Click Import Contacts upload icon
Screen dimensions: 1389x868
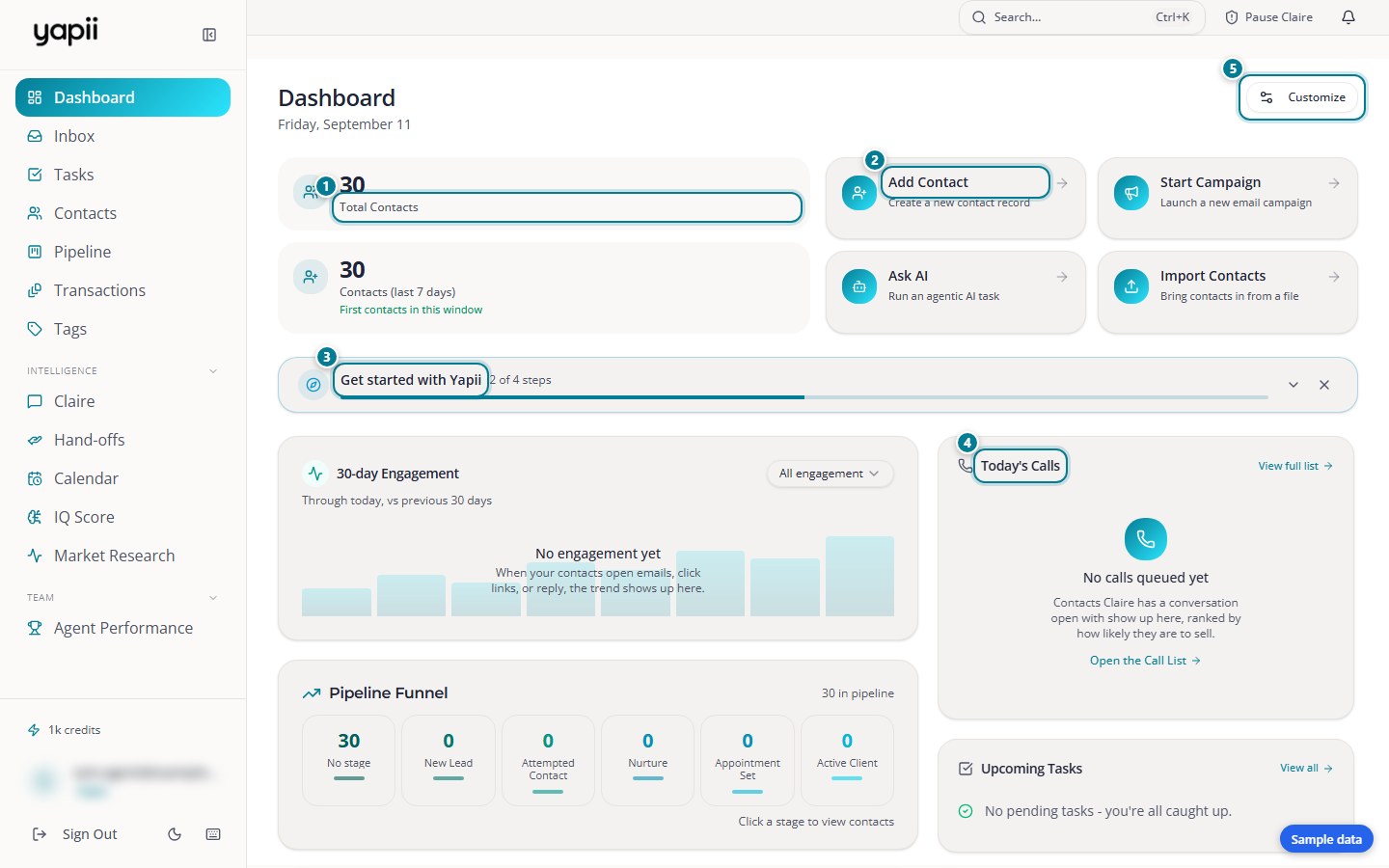point(1131,286)
